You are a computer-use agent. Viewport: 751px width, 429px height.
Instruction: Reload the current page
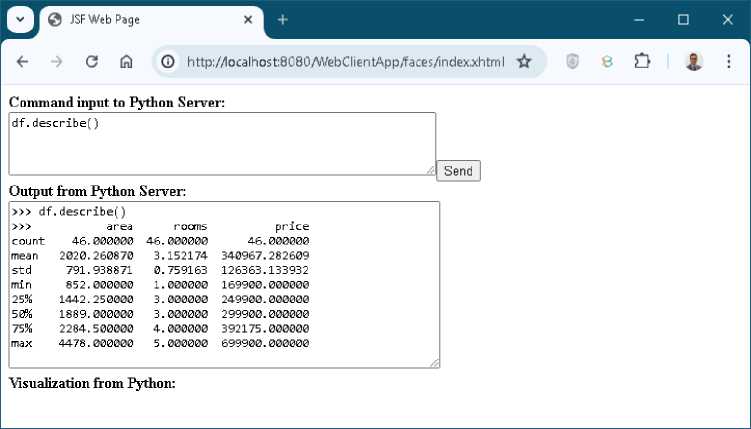[x=91, y=61]
